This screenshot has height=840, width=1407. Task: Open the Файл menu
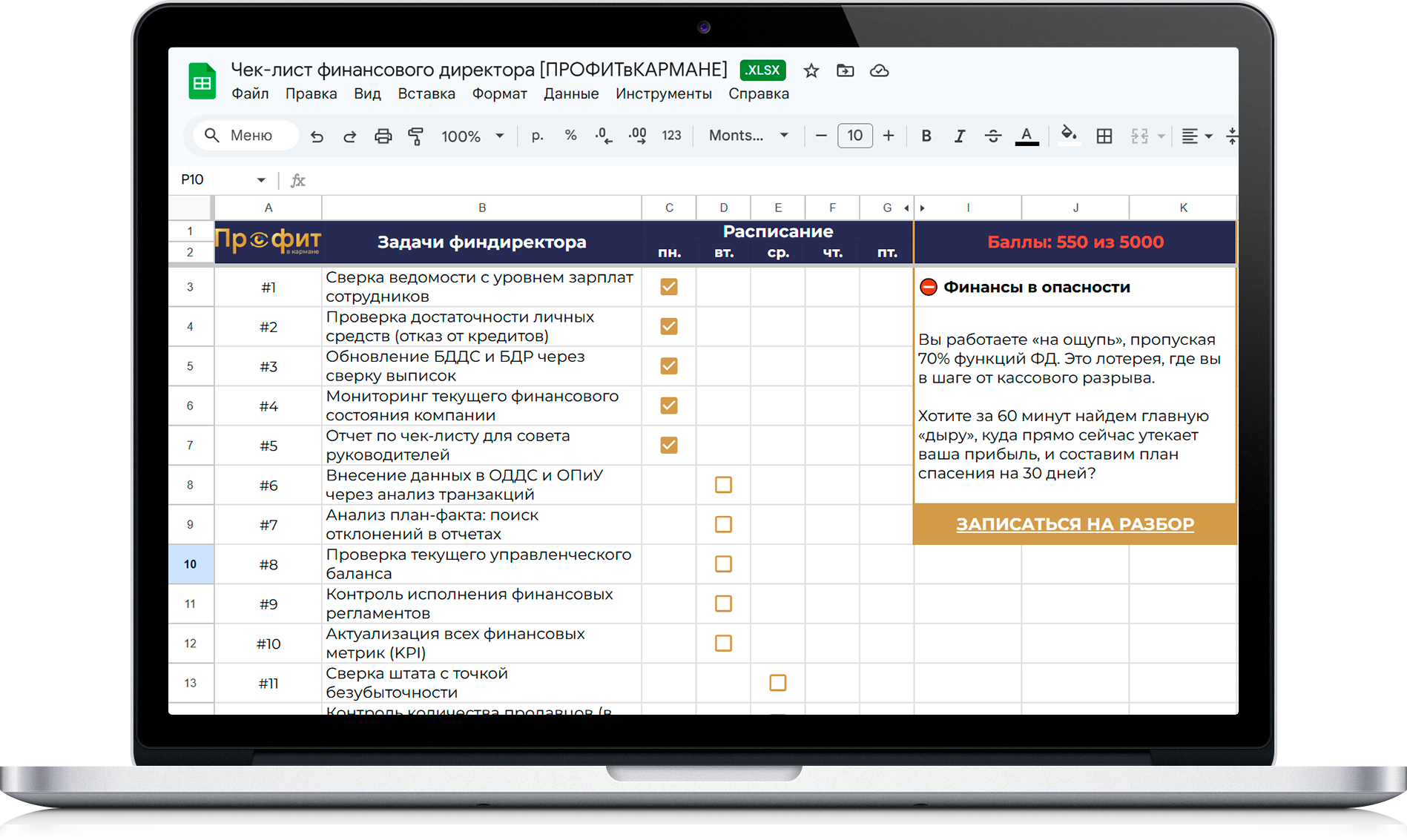(250, 94)
